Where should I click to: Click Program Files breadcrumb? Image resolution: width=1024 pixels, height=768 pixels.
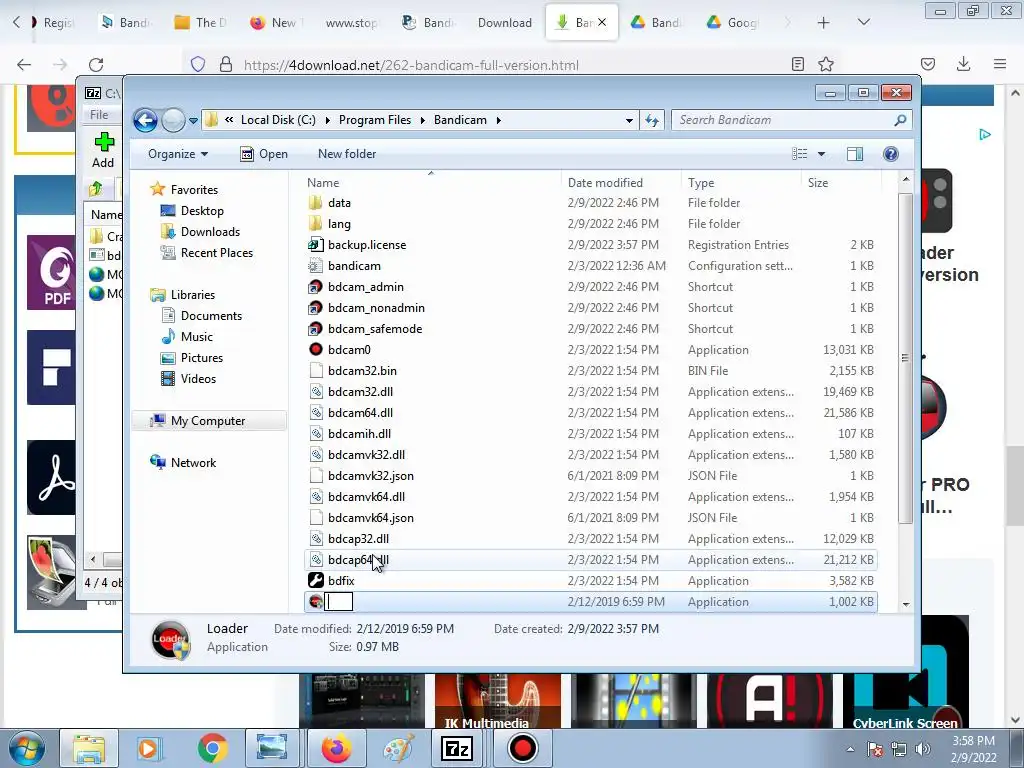click(x=375, y=120)
